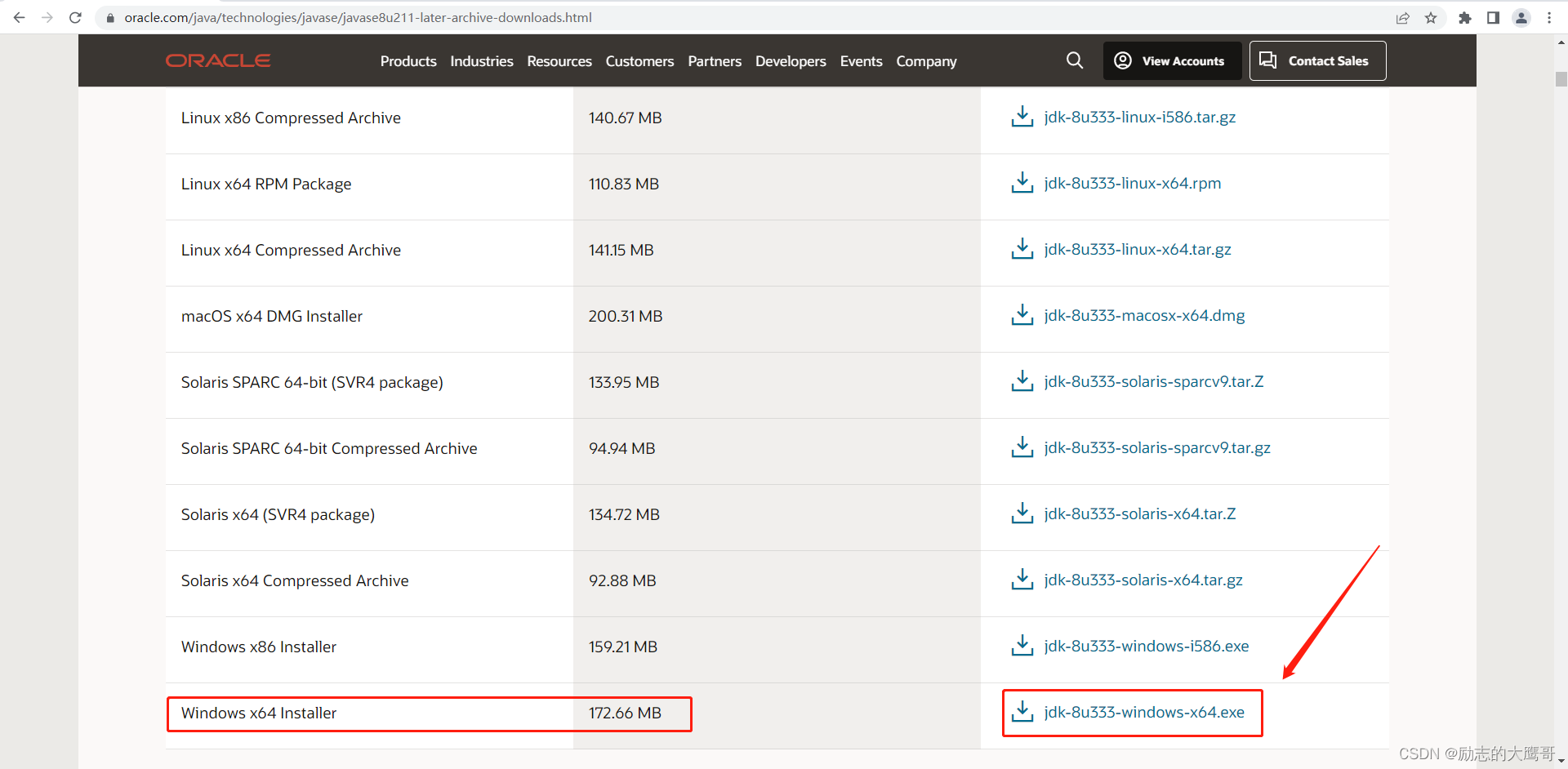The image size is (1568, 769).
Task: Download jdk-8u333-solaris-x64.tar.Z link
Action: click(1140, 513)
